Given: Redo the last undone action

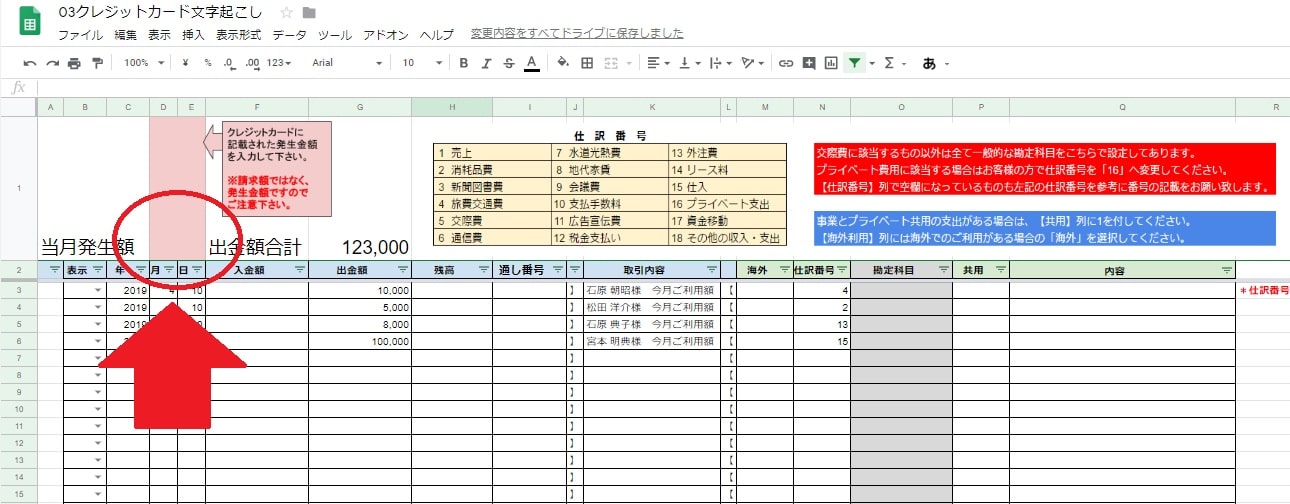Looking at the screenshot, I should point(52,63).
